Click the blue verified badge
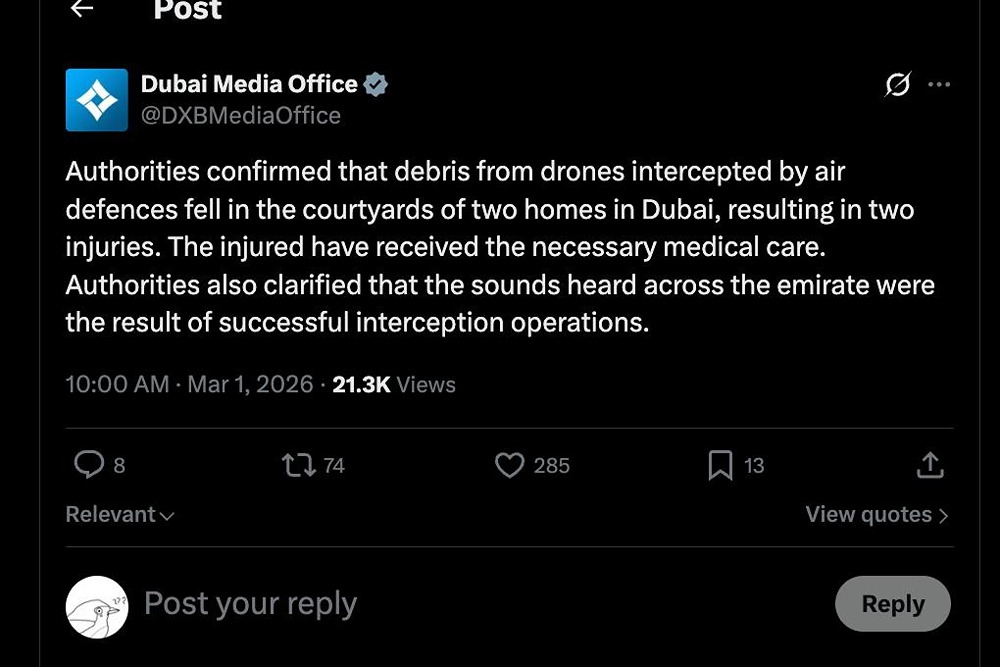This screenshot has height=667, width=1000. (x=376, y=85)
